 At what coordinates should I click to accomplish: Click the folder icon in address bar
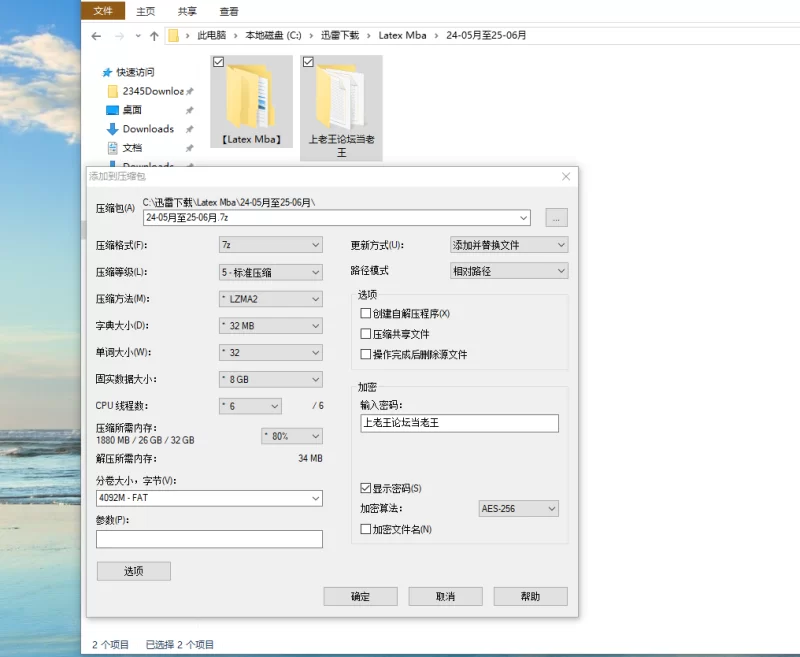tap(173, 35)
